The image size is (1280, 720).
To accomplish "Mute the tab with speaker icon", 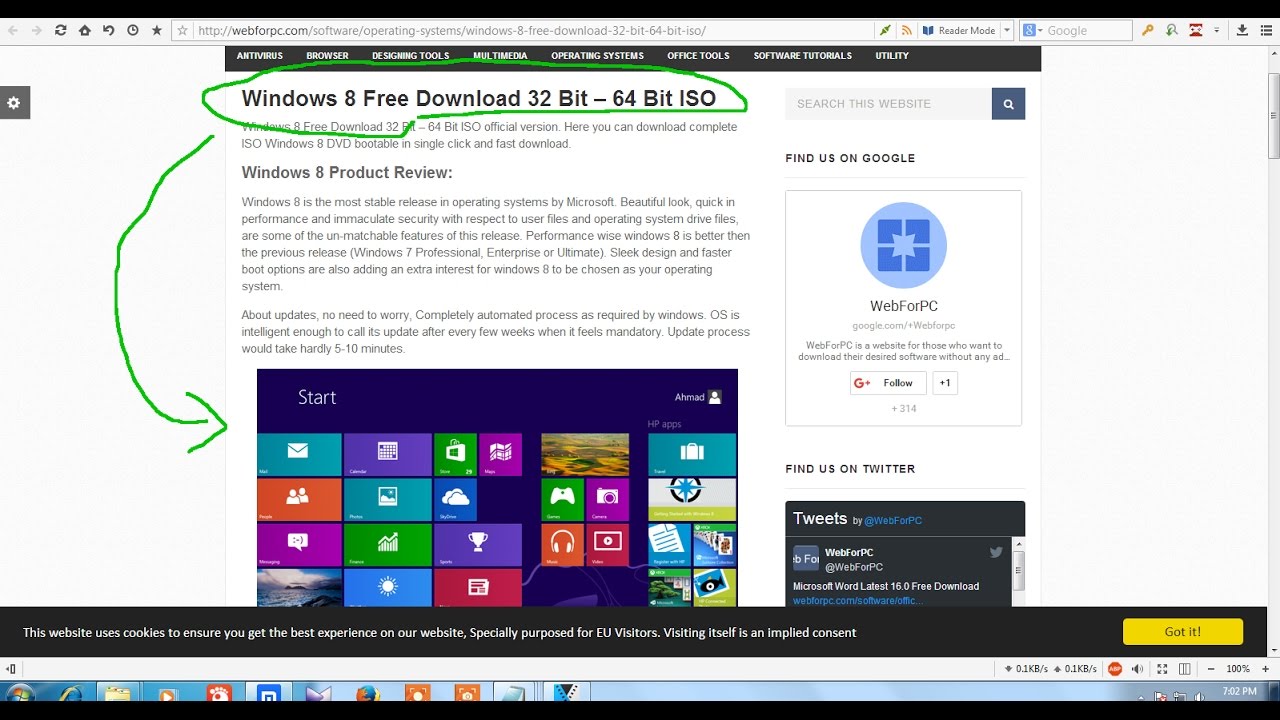I will coord(1138,669).
